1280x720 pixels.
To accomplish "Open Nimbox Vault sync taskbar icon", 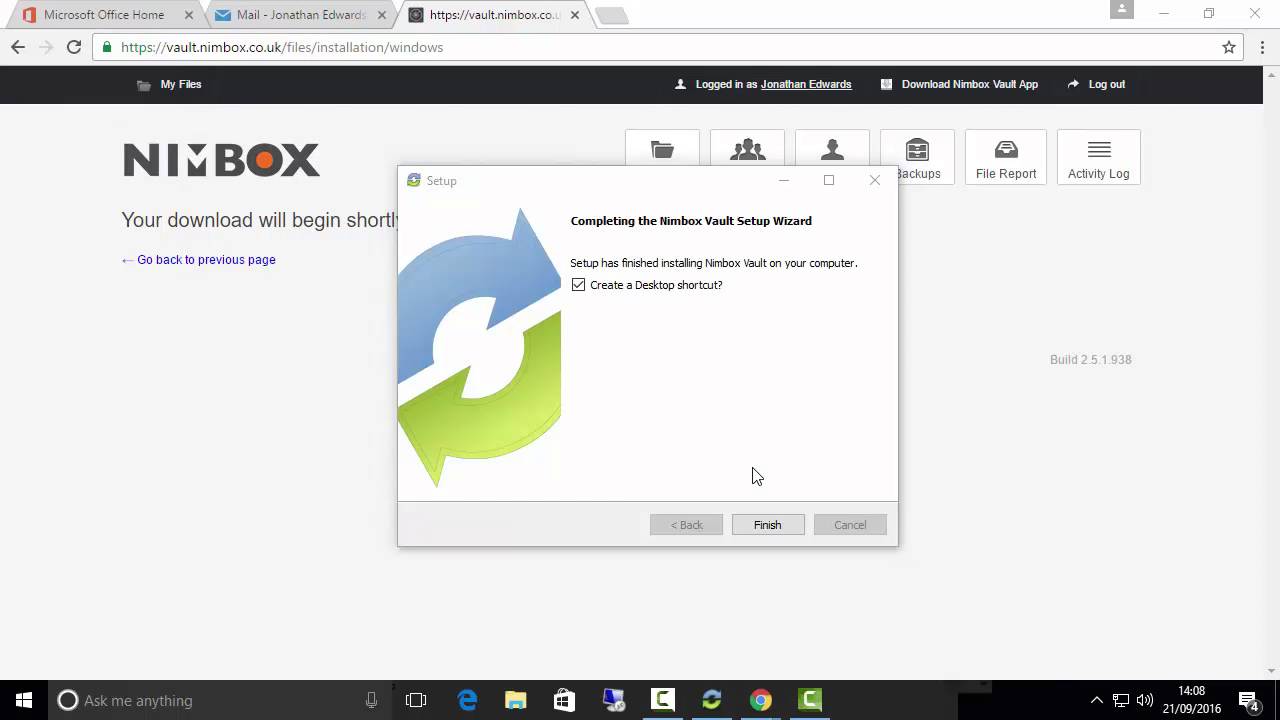I will click(711, 700).
